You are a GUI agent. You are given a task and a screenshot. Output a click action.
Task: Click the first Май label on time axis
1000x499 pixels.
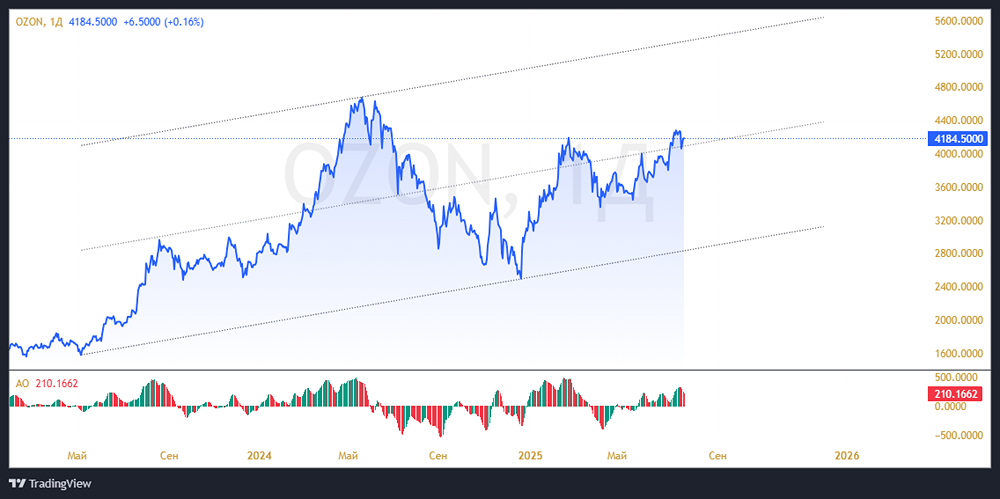tap(77, 456)
